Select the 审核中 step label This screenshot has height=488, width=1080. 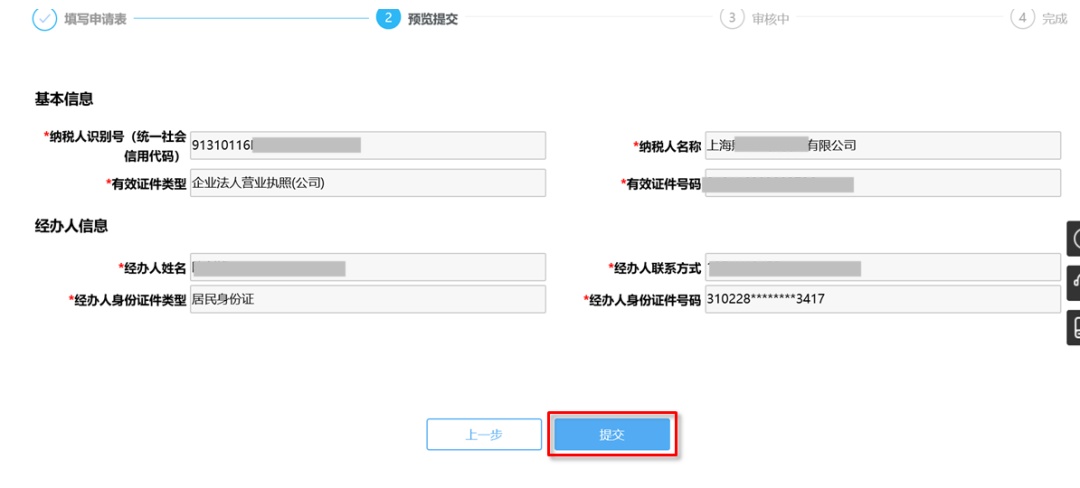click(770, 19)
